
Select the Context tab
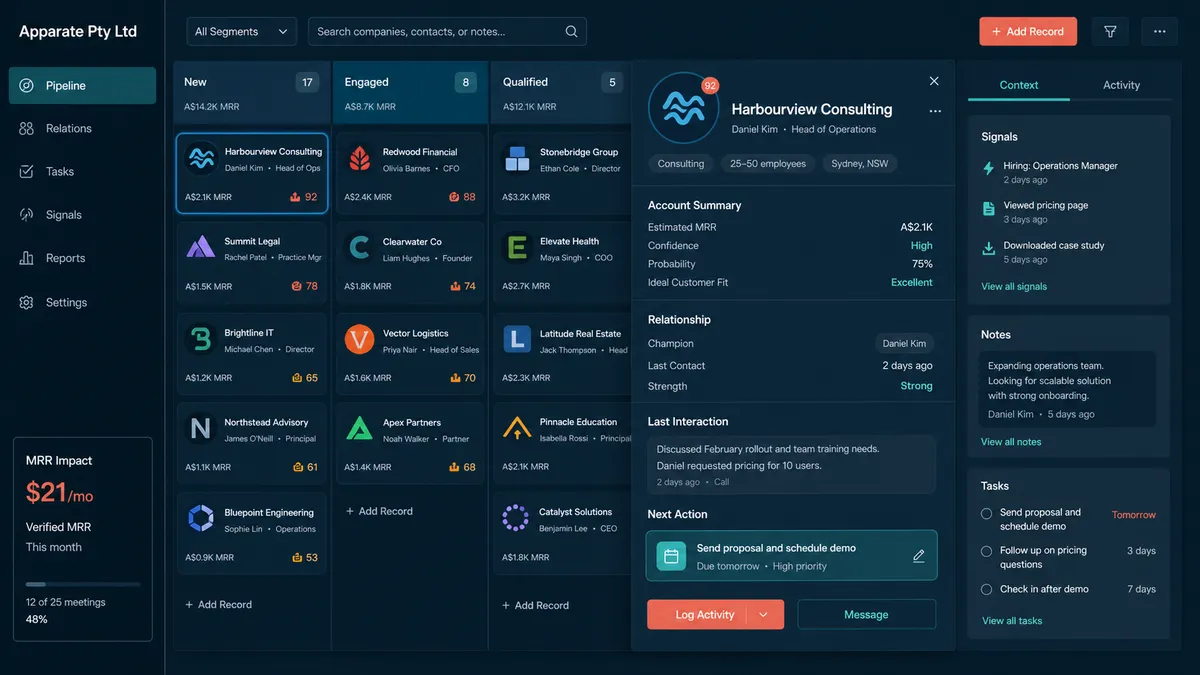point(1019,85)
